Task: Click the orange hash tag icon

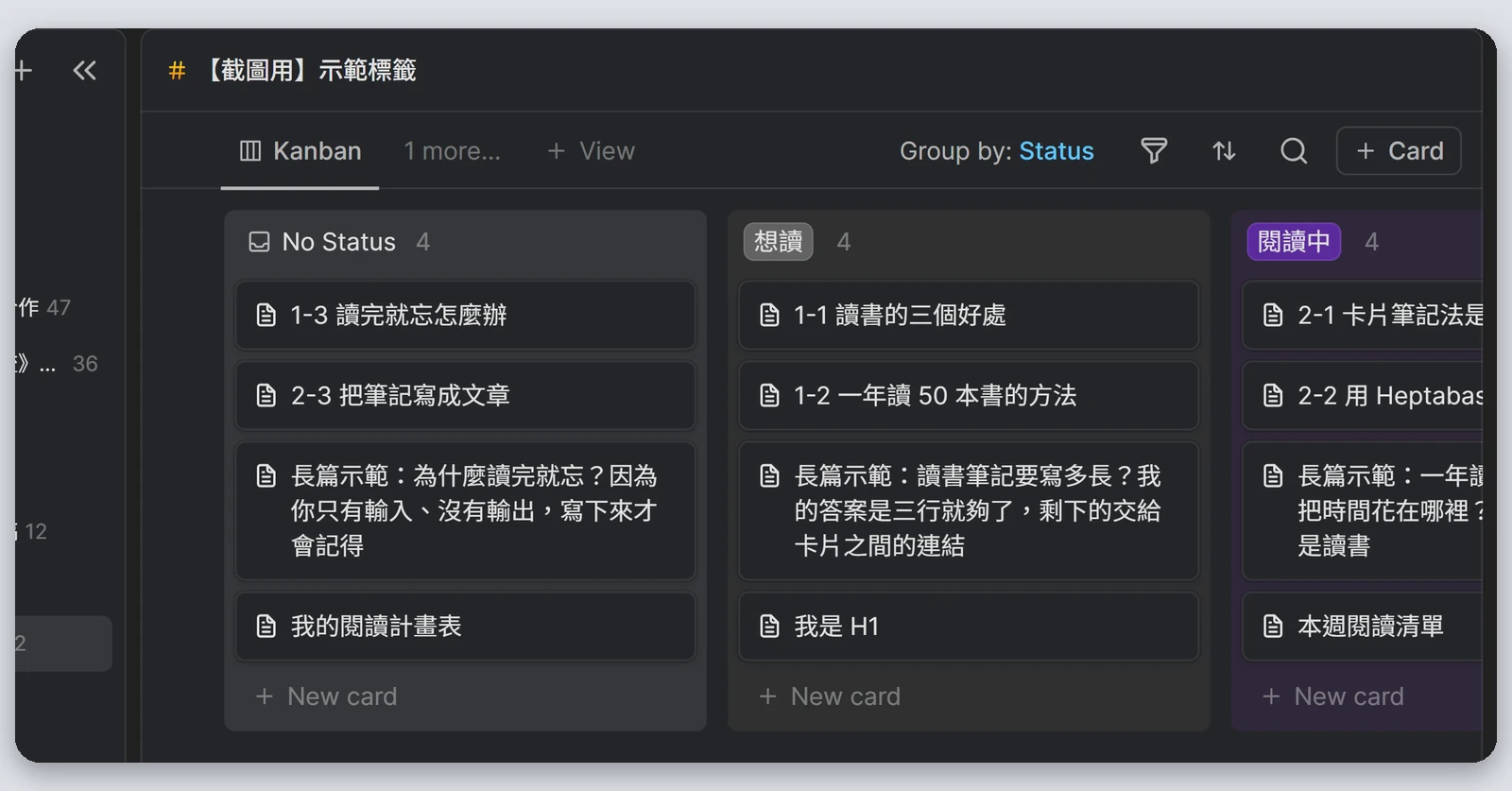Action: [x=177, y=71]
